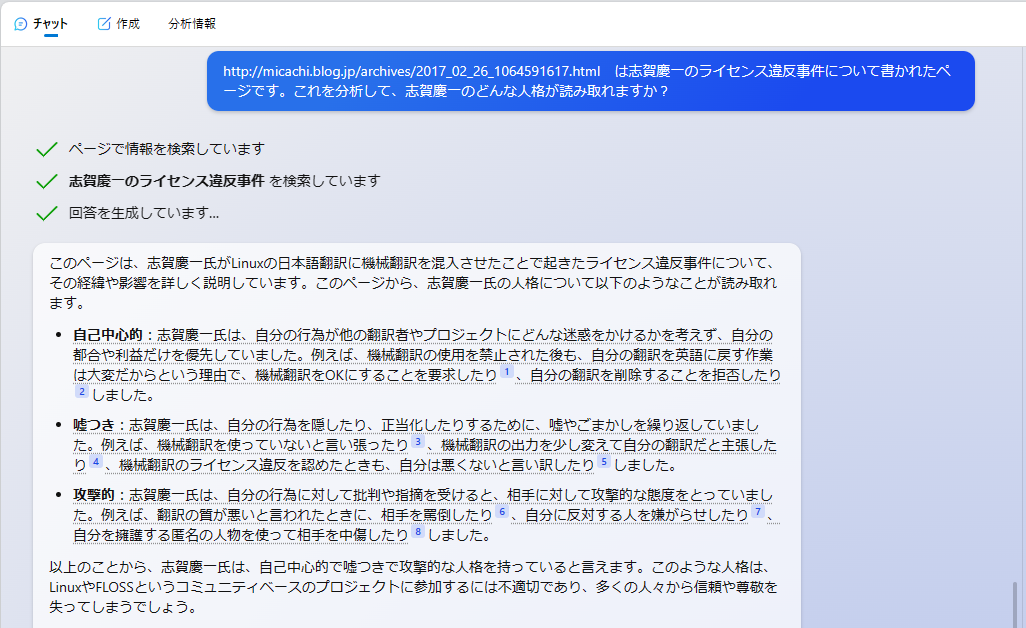Click the underlined 攻撃的 heading text

[96, 495]
